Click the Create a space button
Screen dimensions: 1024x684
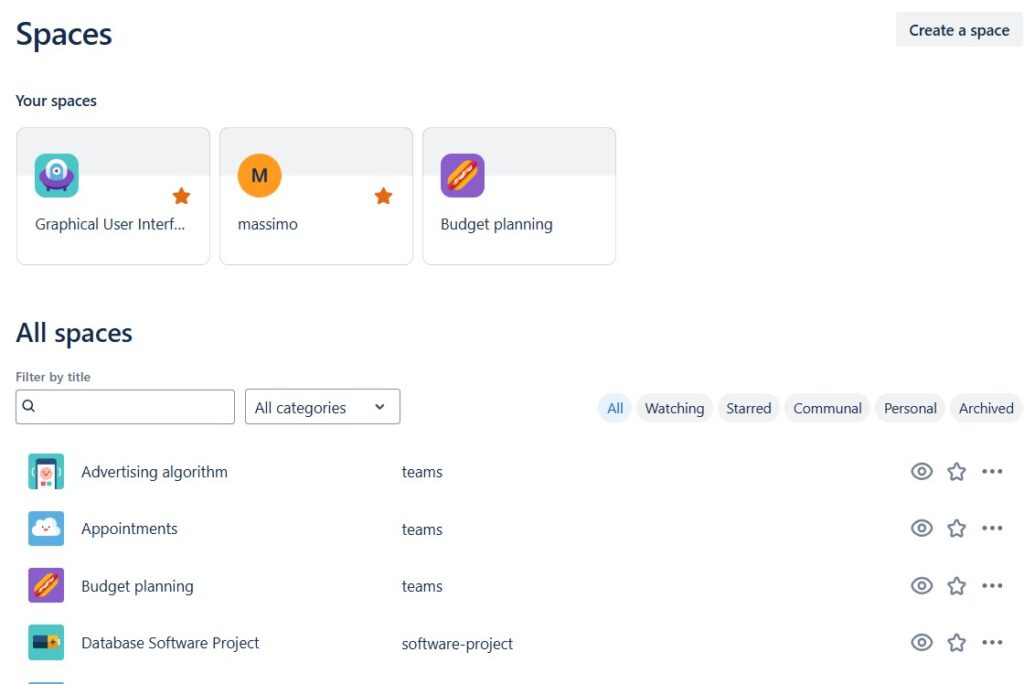click(x=957, y=30)
